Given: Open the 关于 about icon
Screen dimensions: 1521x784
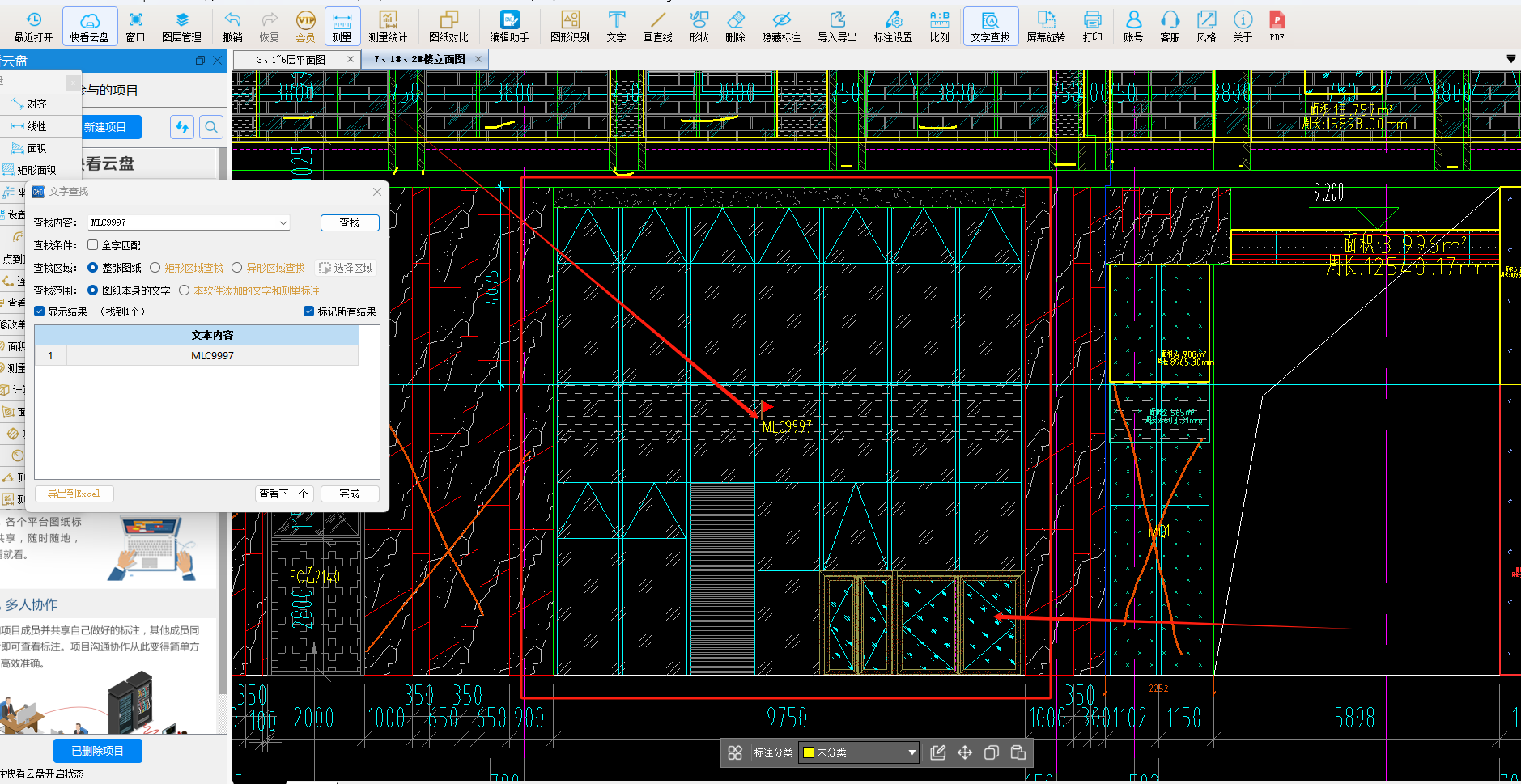Looking at the screenshot, I should coord(1243,27).
